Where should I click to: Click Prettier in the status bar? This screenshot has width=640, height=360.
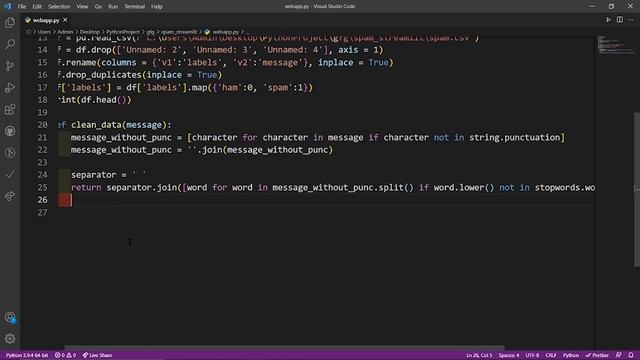tap(597, 356)
